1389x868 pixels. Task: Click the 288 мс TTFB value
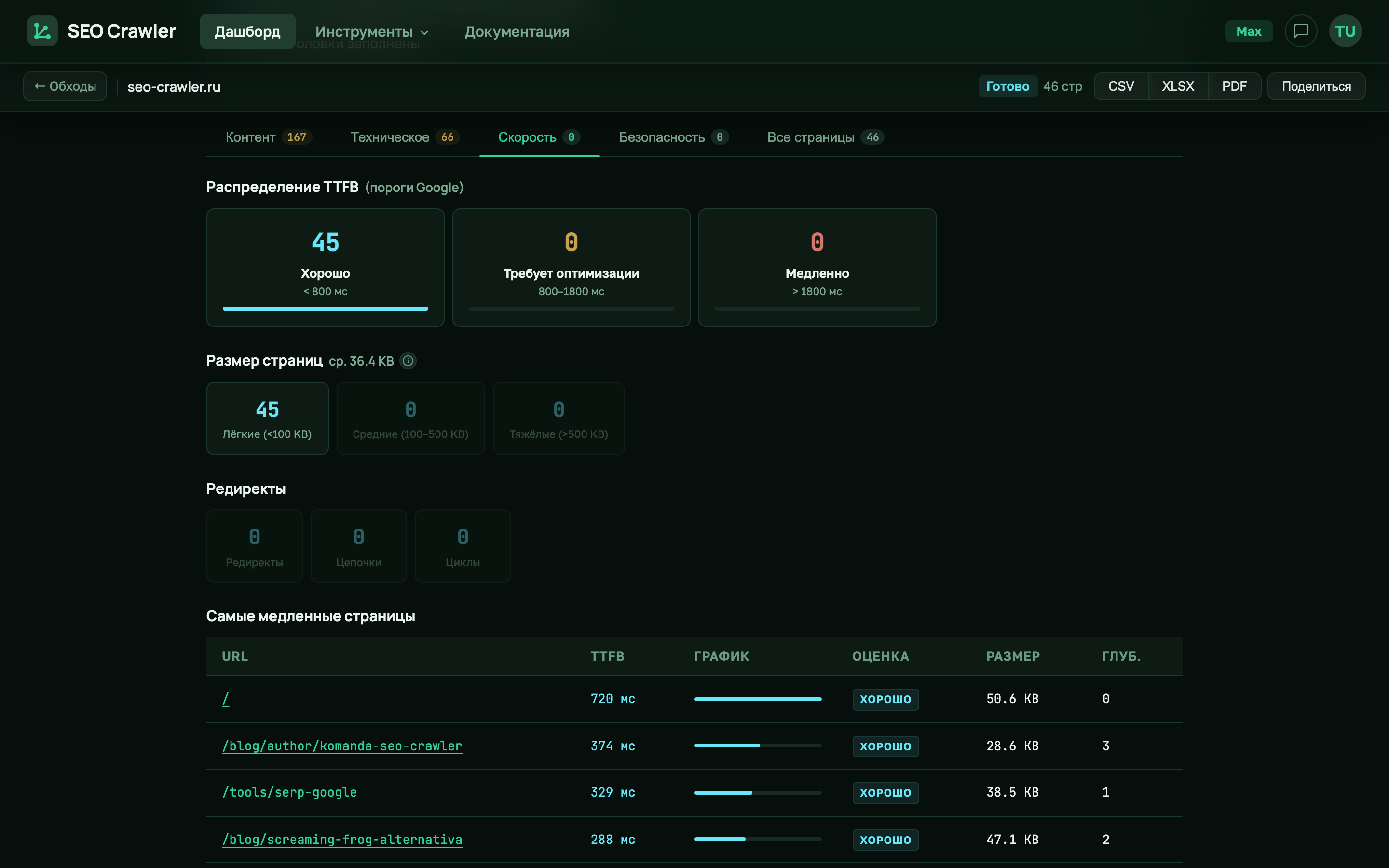point(613,839)
